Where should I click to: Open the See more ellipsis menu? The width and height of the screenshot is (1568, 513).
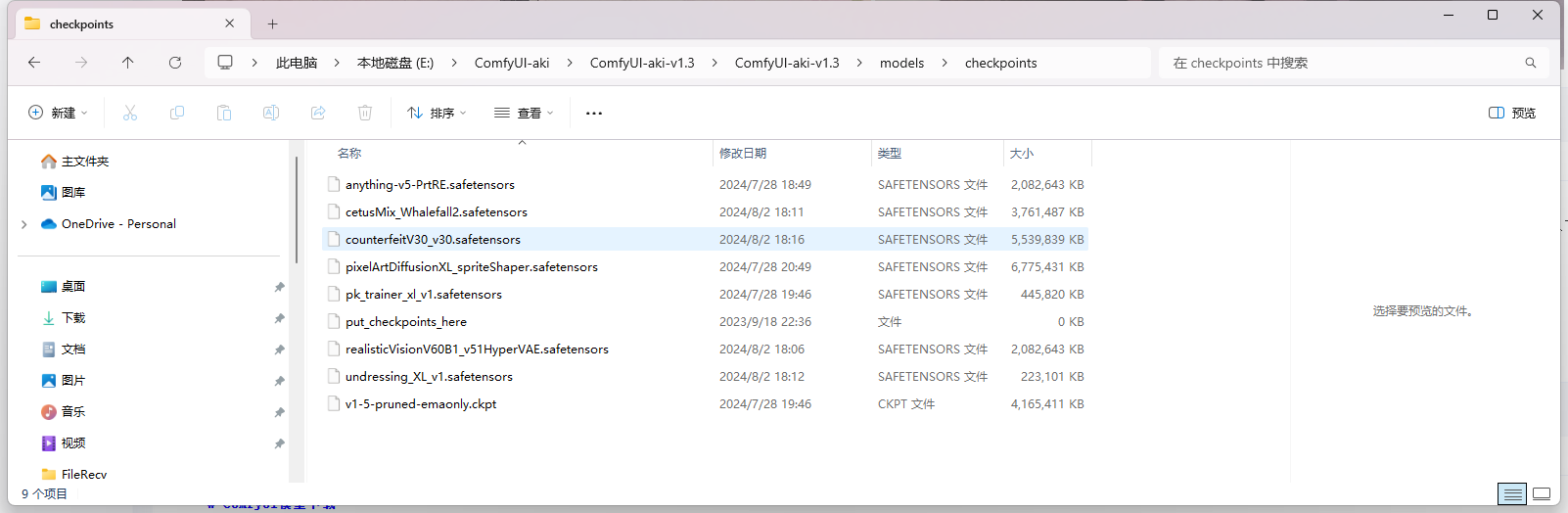pos(594,113)
